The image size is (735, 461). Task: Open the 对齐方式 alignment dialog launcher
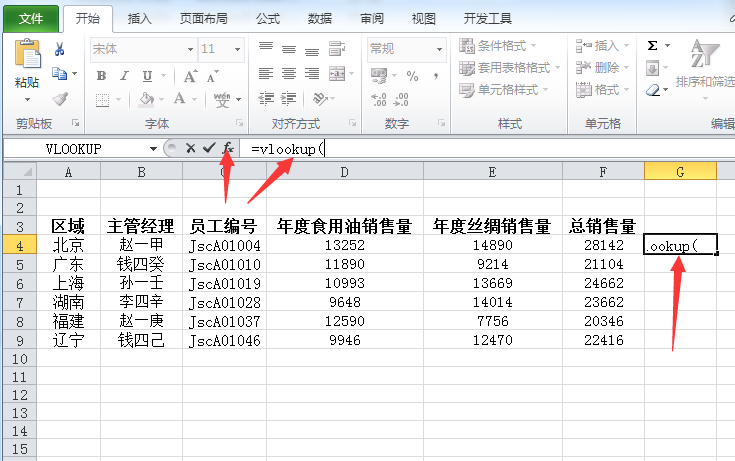(x=352, y=123)
